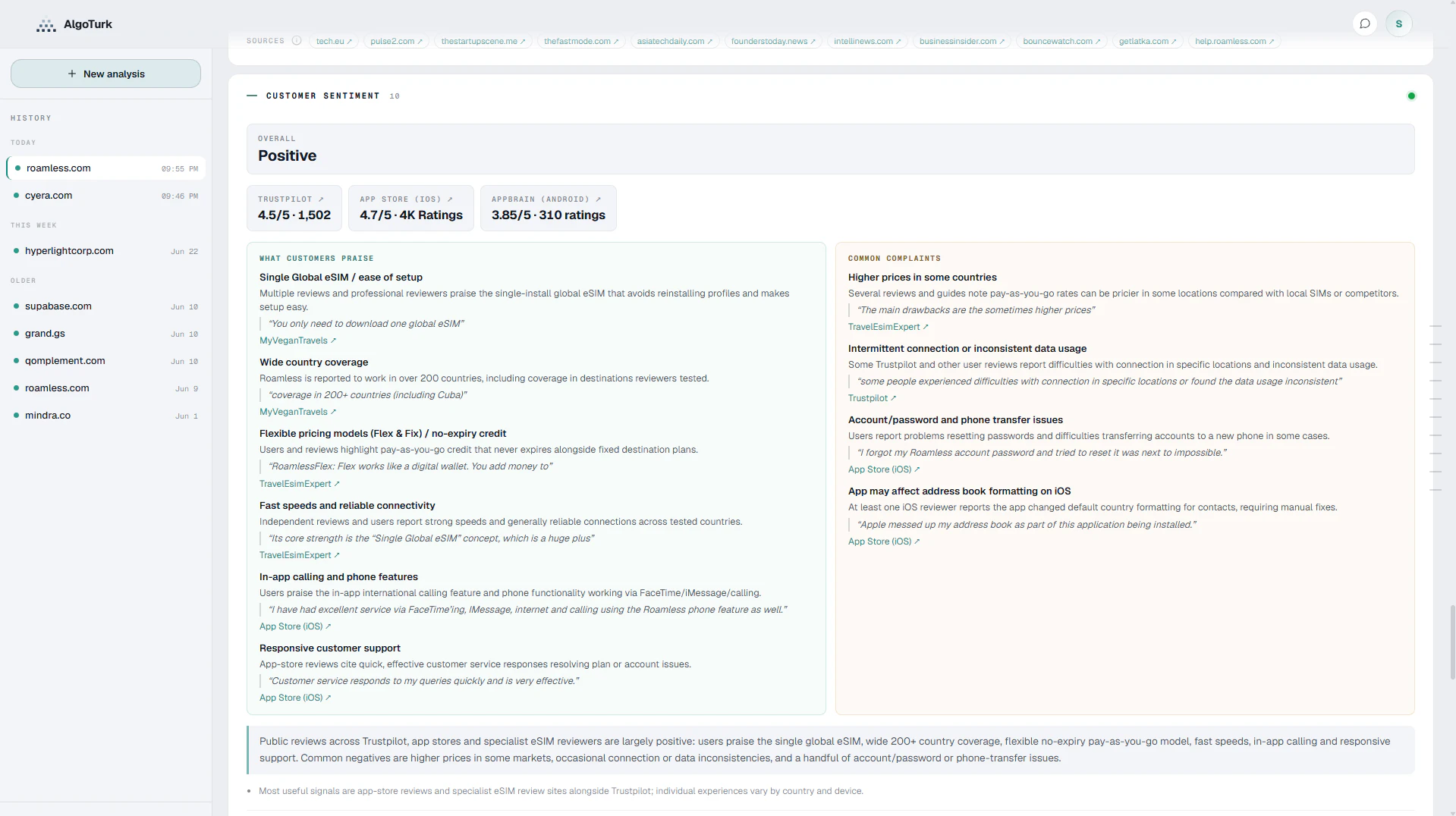The height and width of the screenshot is (816, 1456).
Task: Click the green status dot in Customer Sentiment
Action: (x=1411, y=96)
